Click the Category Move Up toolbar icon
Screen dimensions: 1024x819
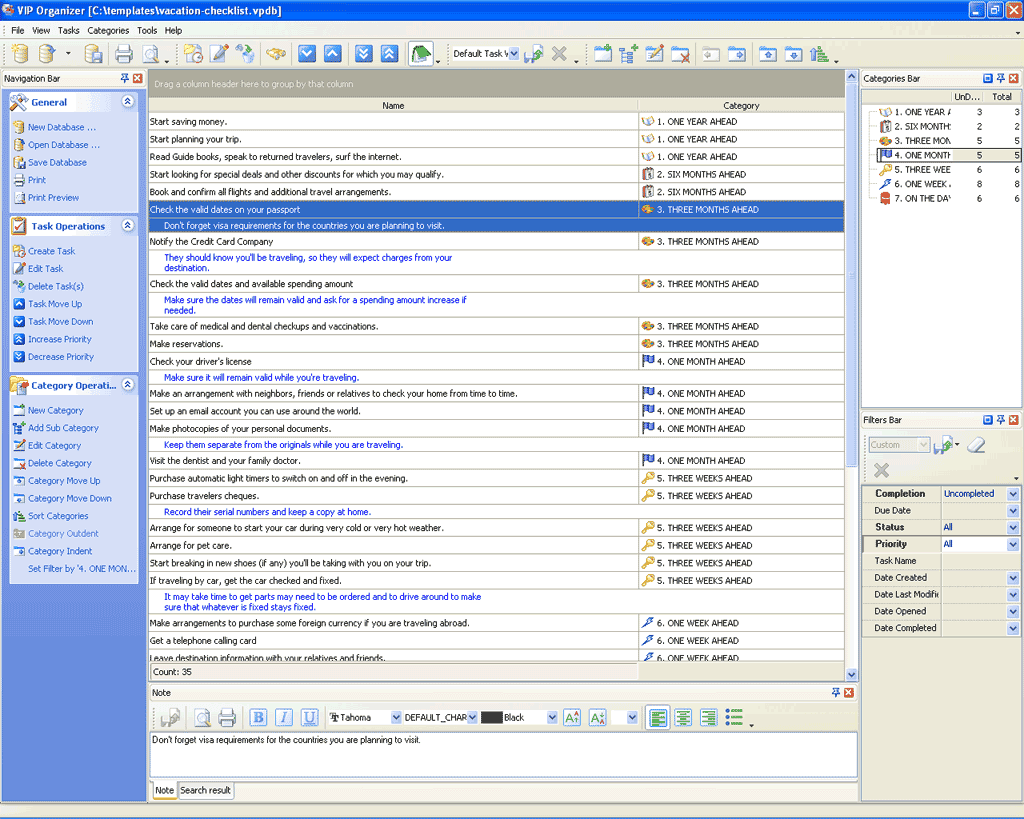(768, 54)
